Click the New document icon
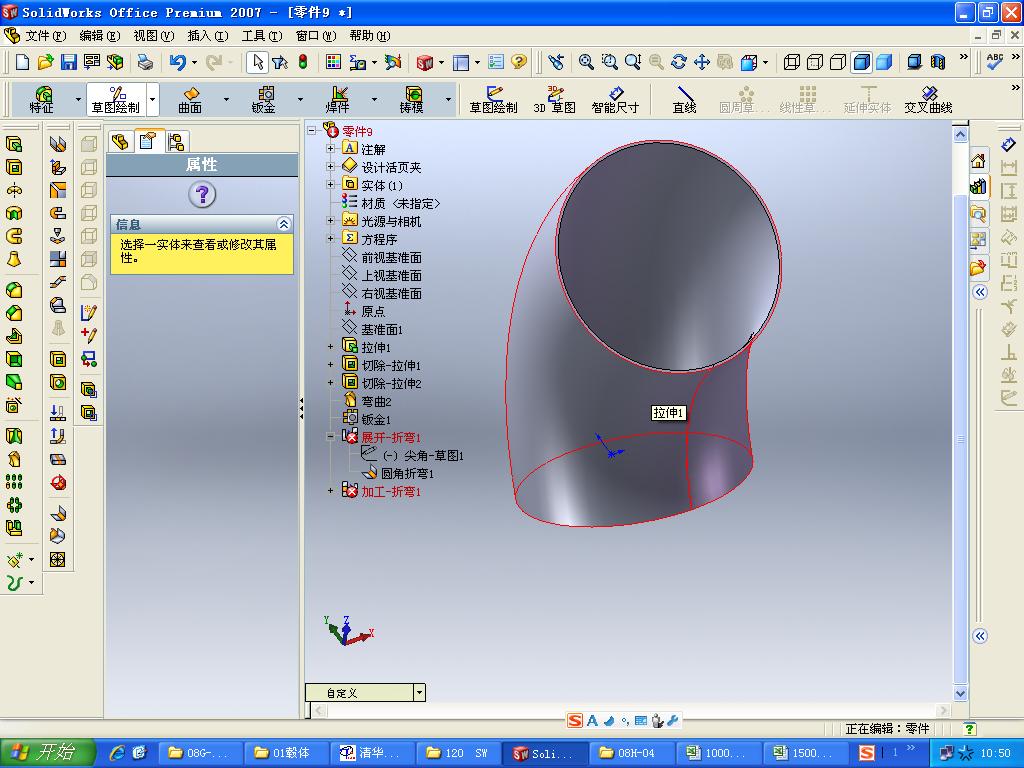Screen dimensions: 1024x768 click(x=22, y=62)
